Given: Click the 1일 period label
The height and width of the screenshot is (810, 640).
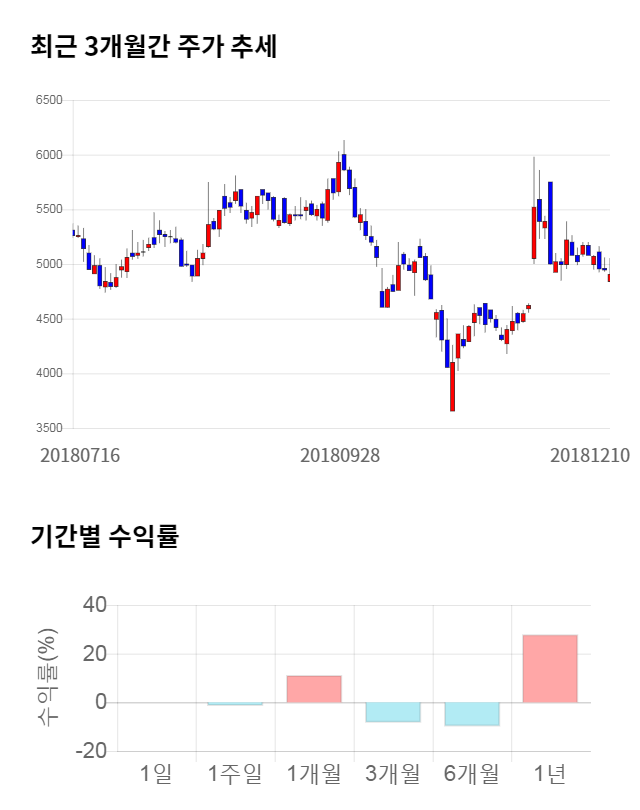Looking at the screenshot, I should point(156,773).
